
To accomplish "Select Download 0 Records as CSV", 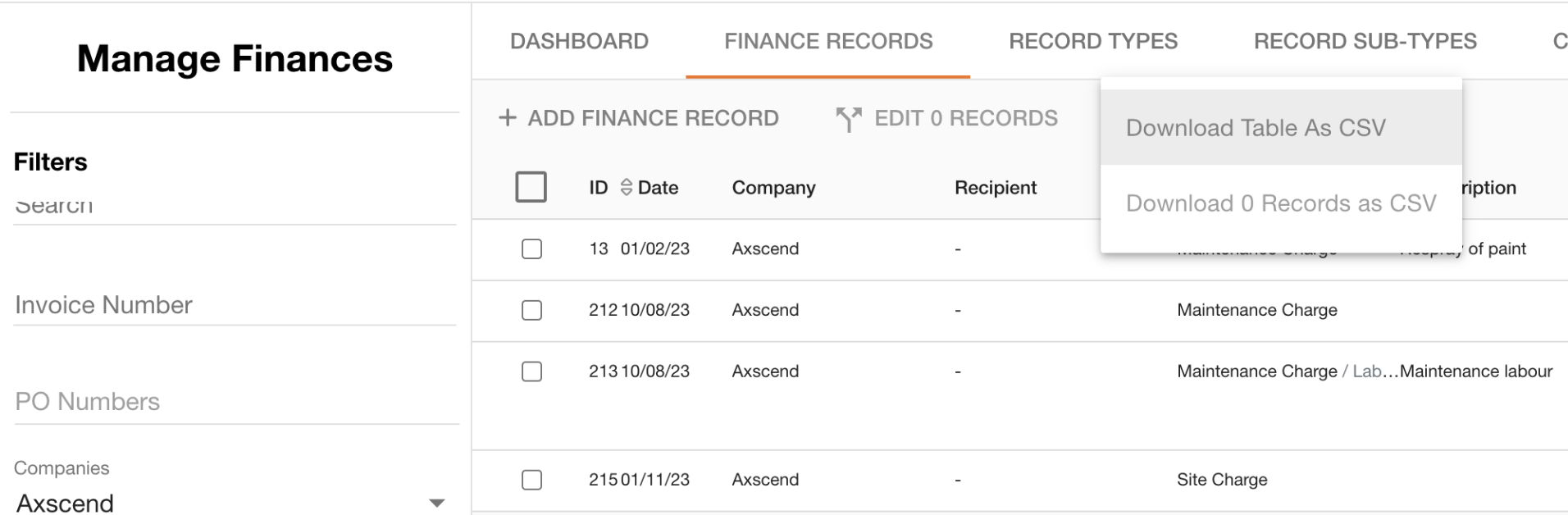I will (1281, 203).
